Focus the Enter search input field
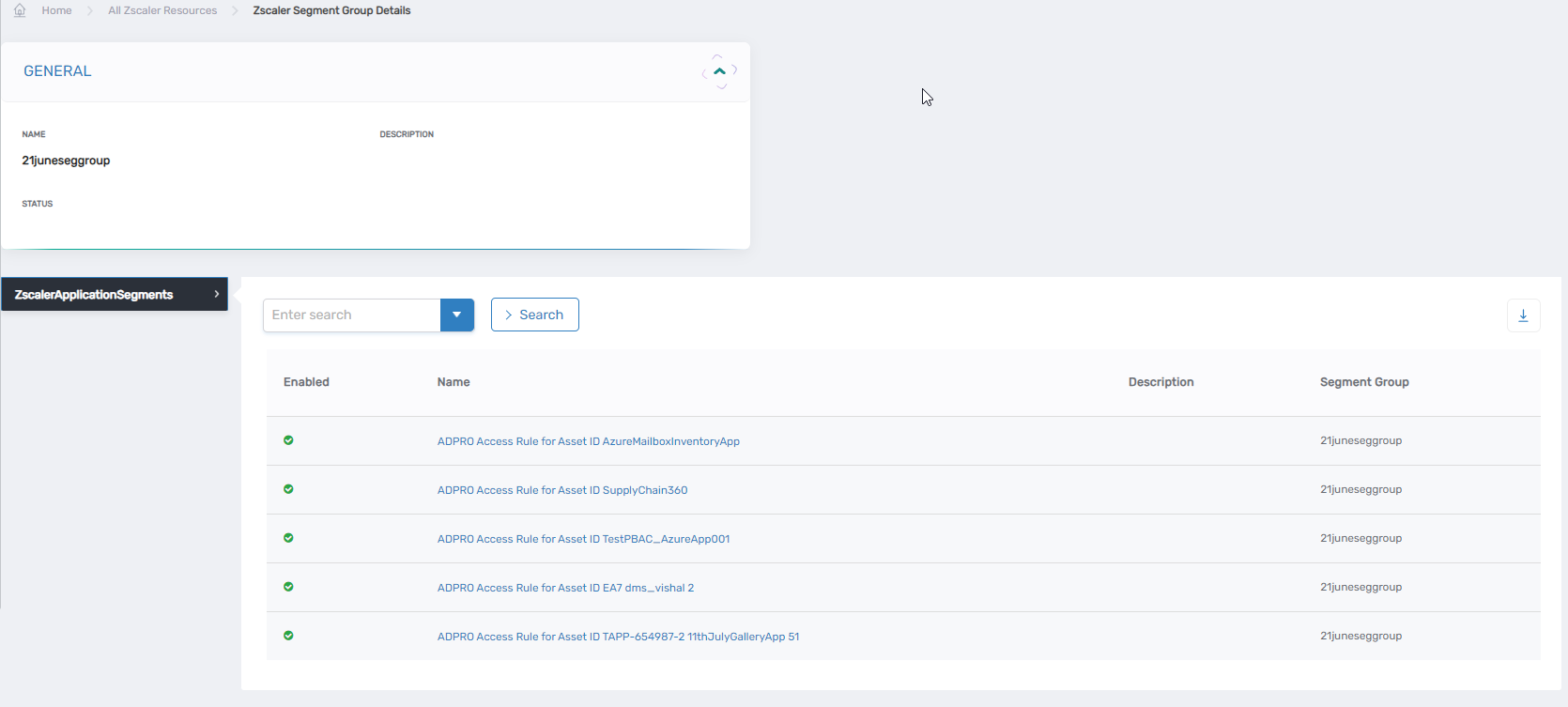The height and width of the screenshot is (707, 1568). point(352,315)
